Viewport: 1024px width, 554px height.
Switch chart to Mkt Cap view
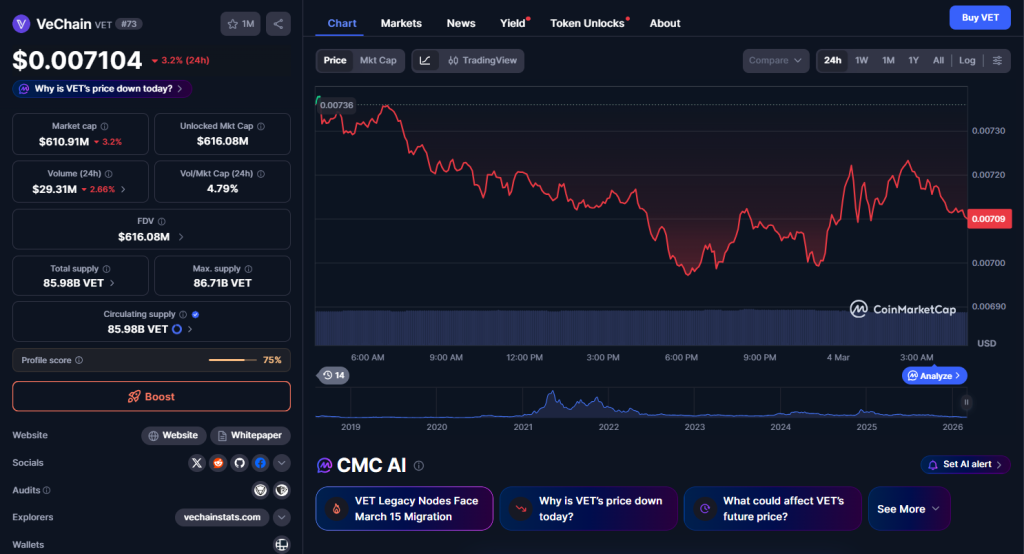(x=378, y=60)
